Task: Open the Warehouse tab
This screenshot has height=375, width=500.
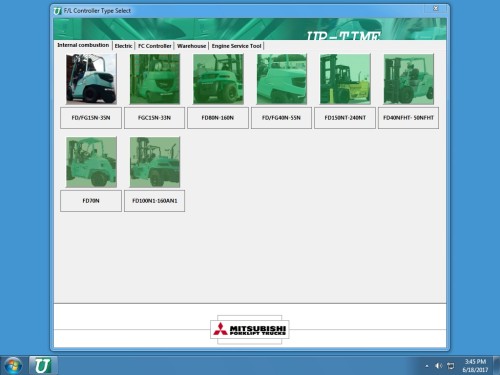Action: (x=191, y=46)
